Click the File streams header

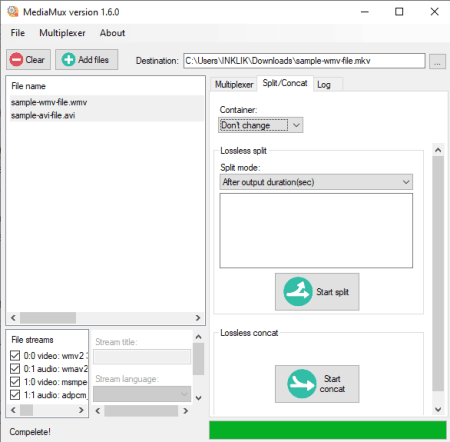pos(32,340)
